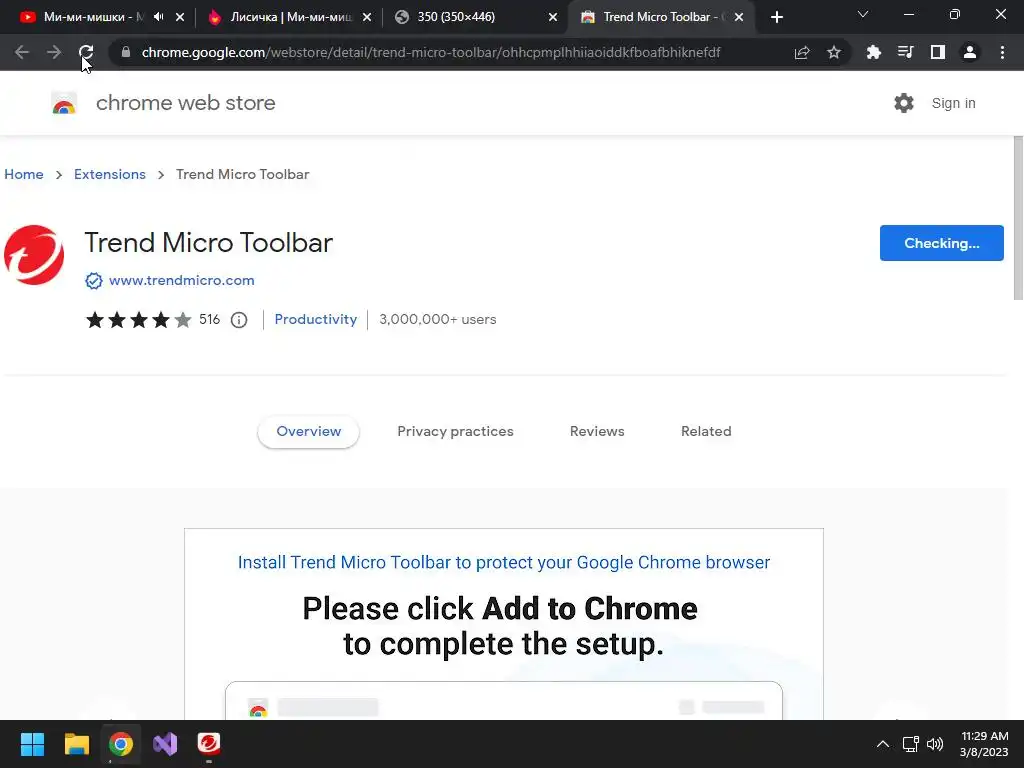
Task: Click the page vertical scrollbar
Action: point(1017,218)
